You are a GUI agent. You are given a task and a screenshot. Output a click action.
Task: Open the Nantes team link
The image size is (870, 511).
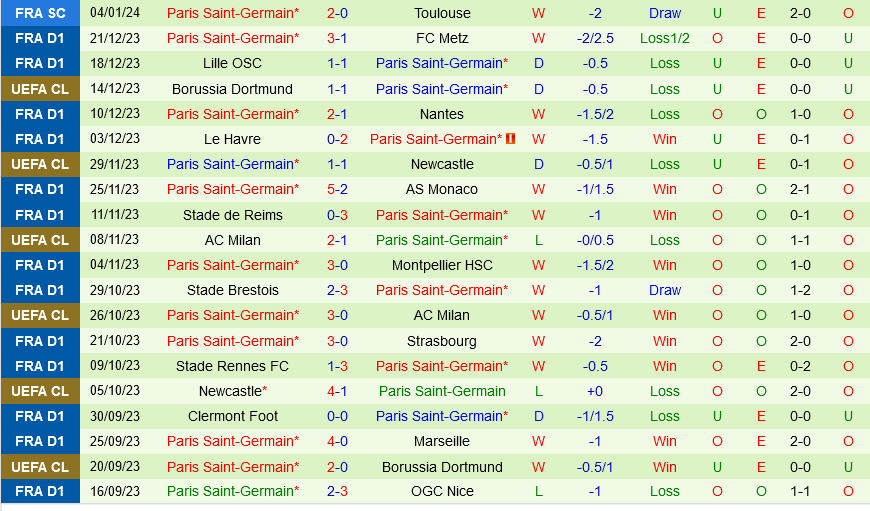(x=442, y=114)
